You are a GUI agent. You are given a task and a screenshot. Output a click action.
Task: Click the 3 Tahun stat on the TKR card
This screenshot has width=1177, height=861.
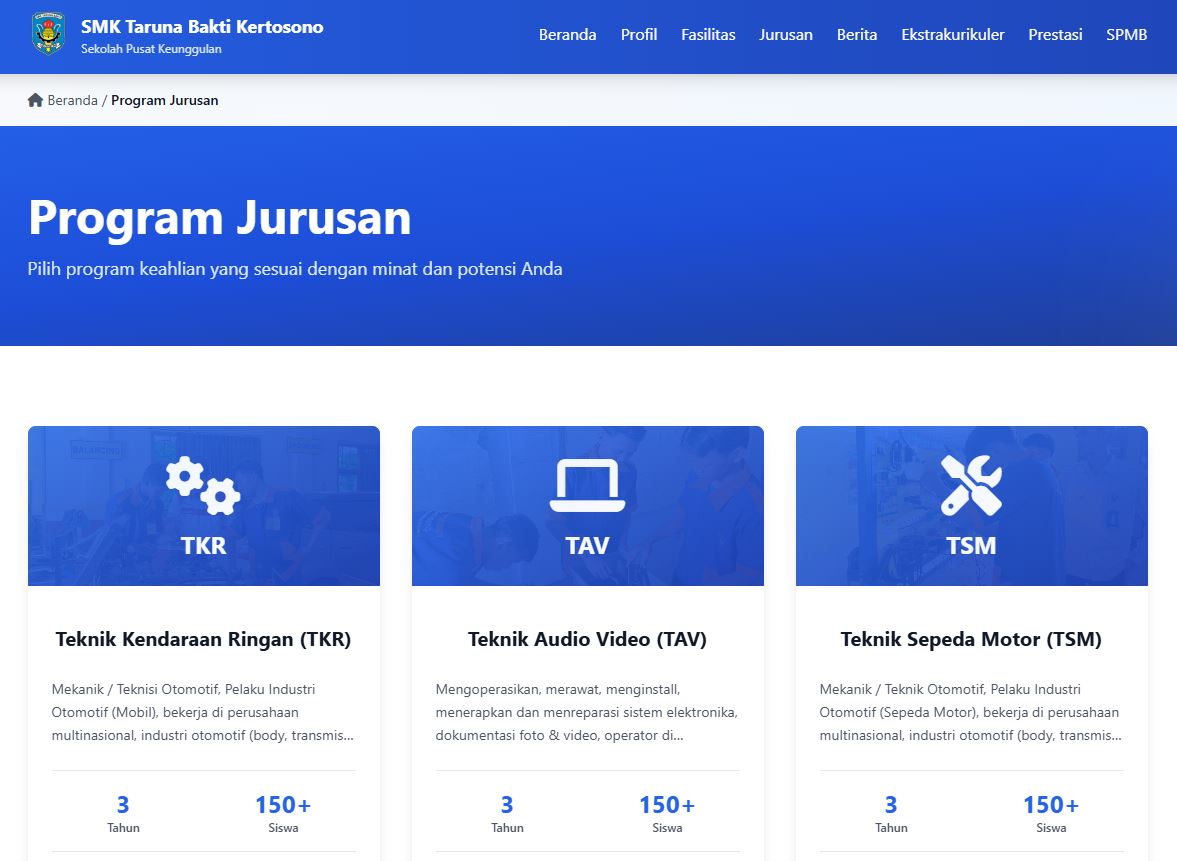[123, 812]
